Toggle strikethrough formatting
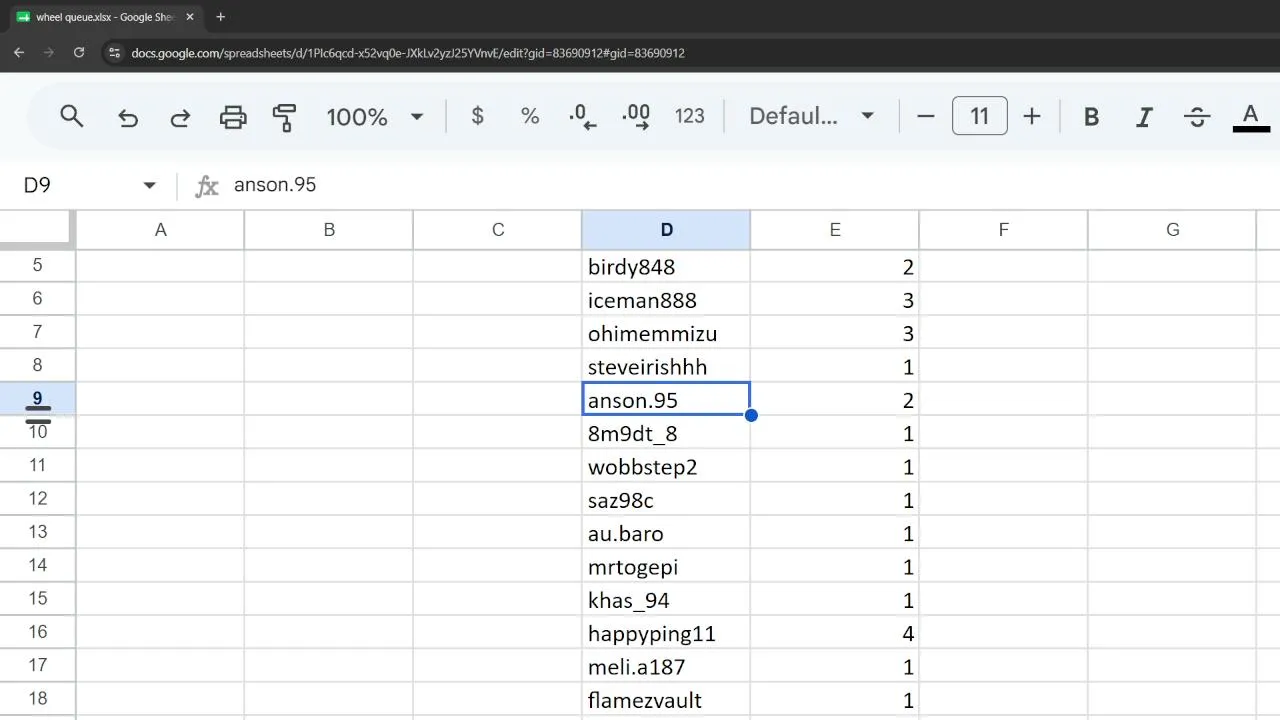Screen dimensions: 1280x720 tap(1197, 117)
